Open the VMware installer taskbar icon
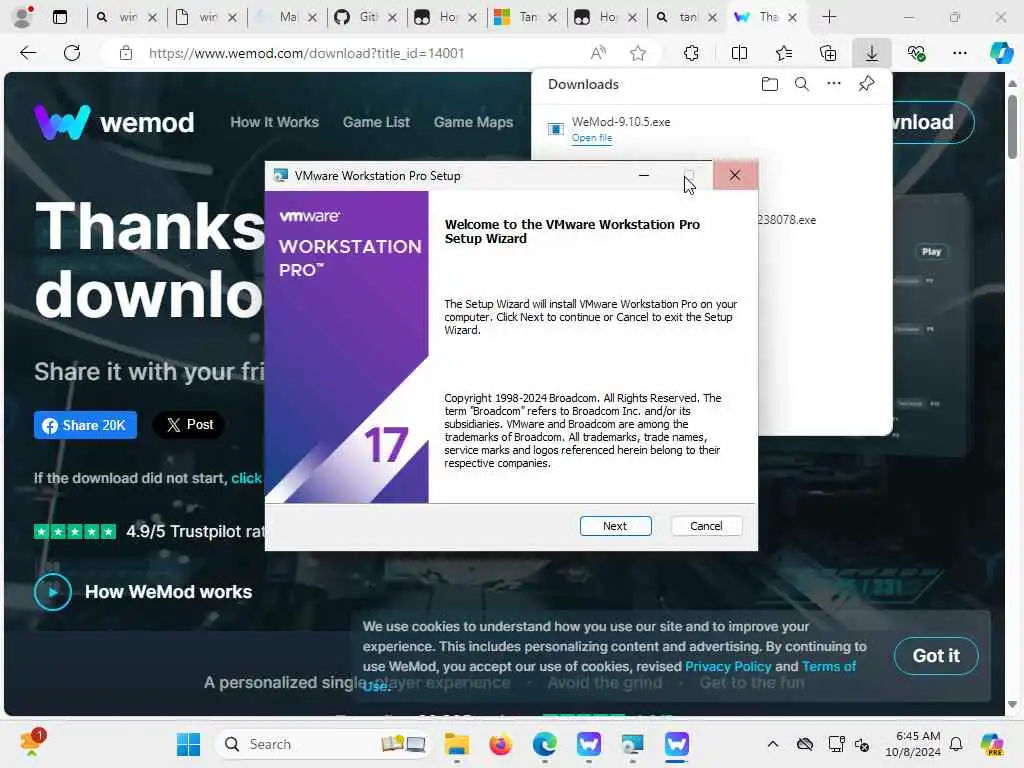Image resolution: width=1024 pixels, height=768 pixels. (x=632, y=744)
